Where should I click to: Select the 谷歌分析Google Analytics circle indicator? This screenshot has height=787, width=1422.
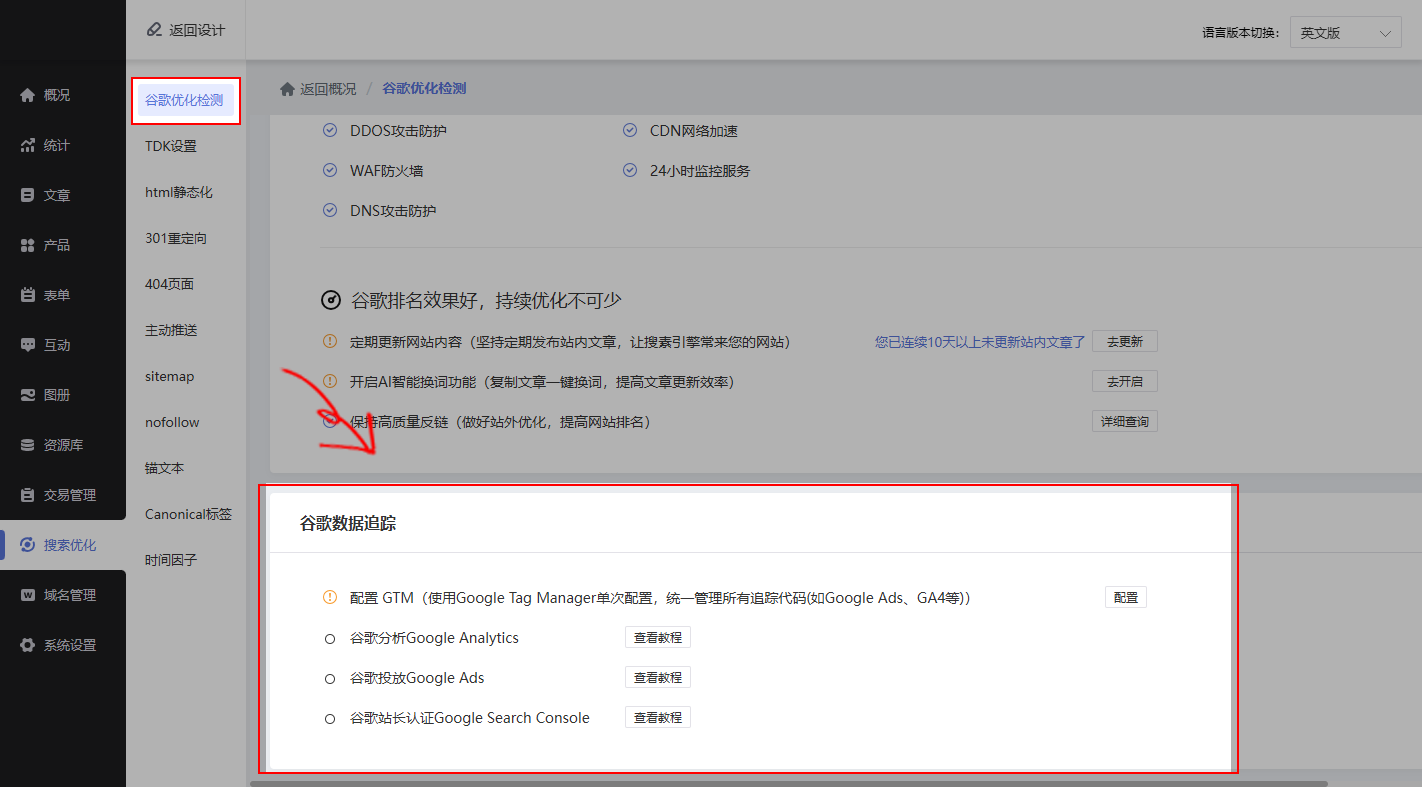[330, 638]
